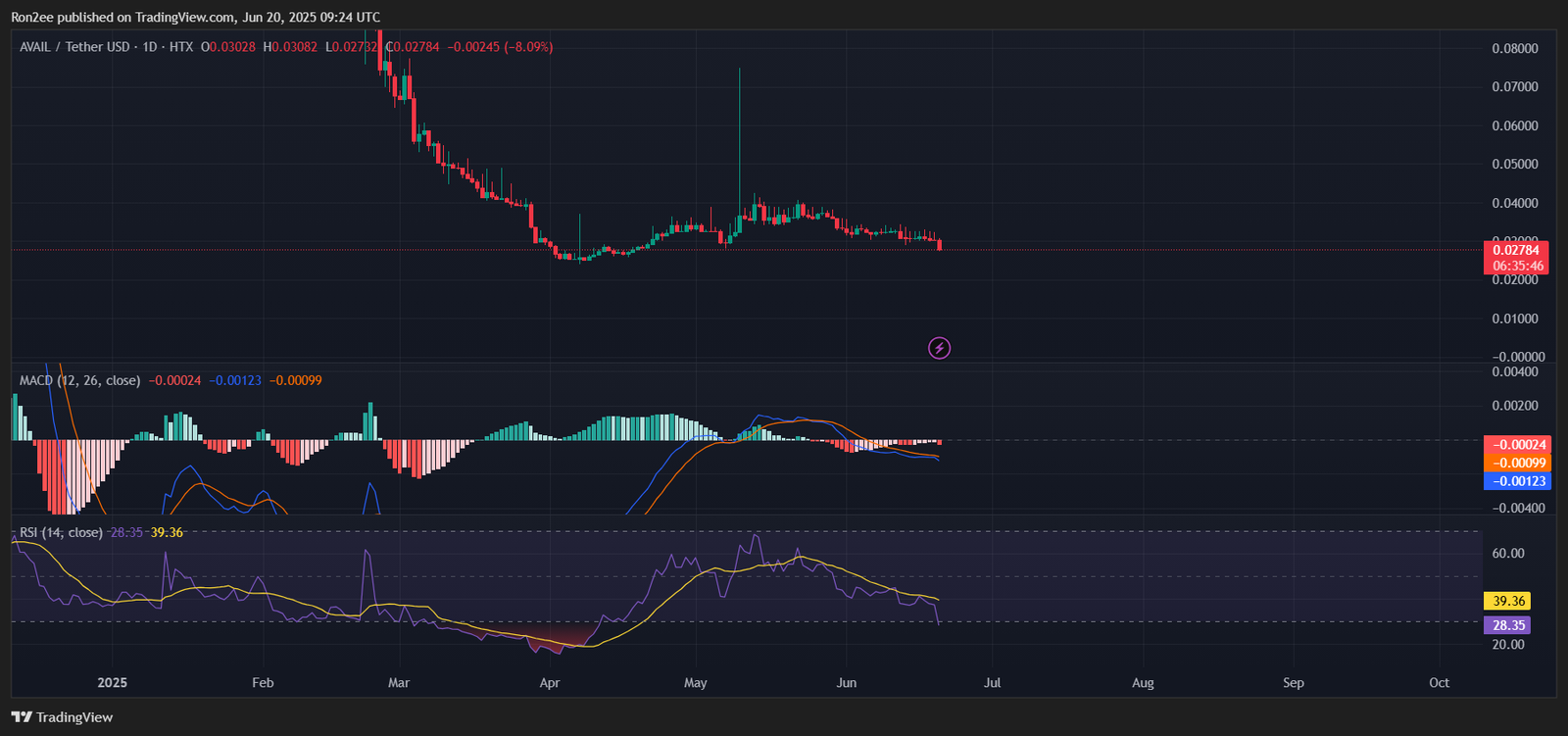Click the 0.05000 price axis label

pyautogui.click(x=1515, y=164)
